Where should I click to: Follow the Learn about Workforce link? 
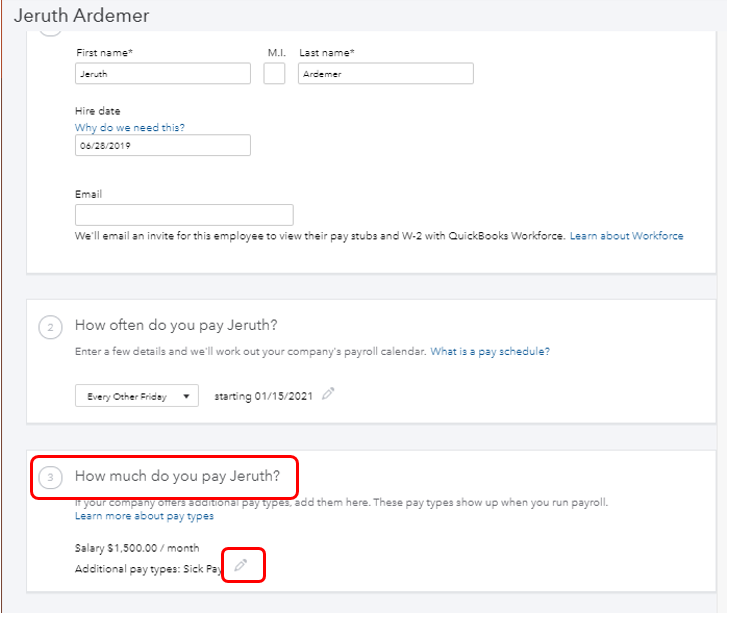point(627,236)
